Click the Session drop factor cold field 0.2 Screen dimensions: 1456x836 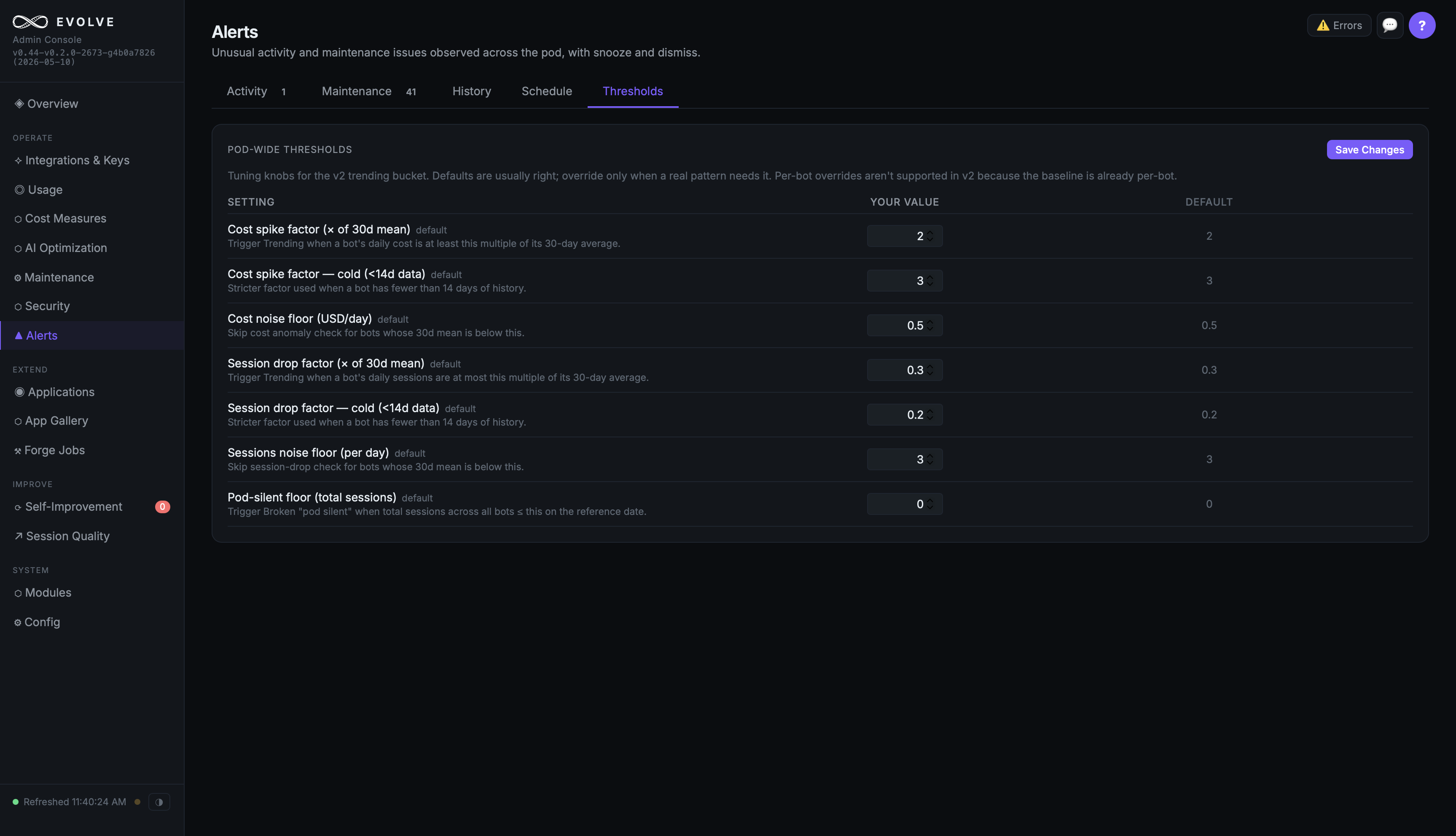point(905,415)
